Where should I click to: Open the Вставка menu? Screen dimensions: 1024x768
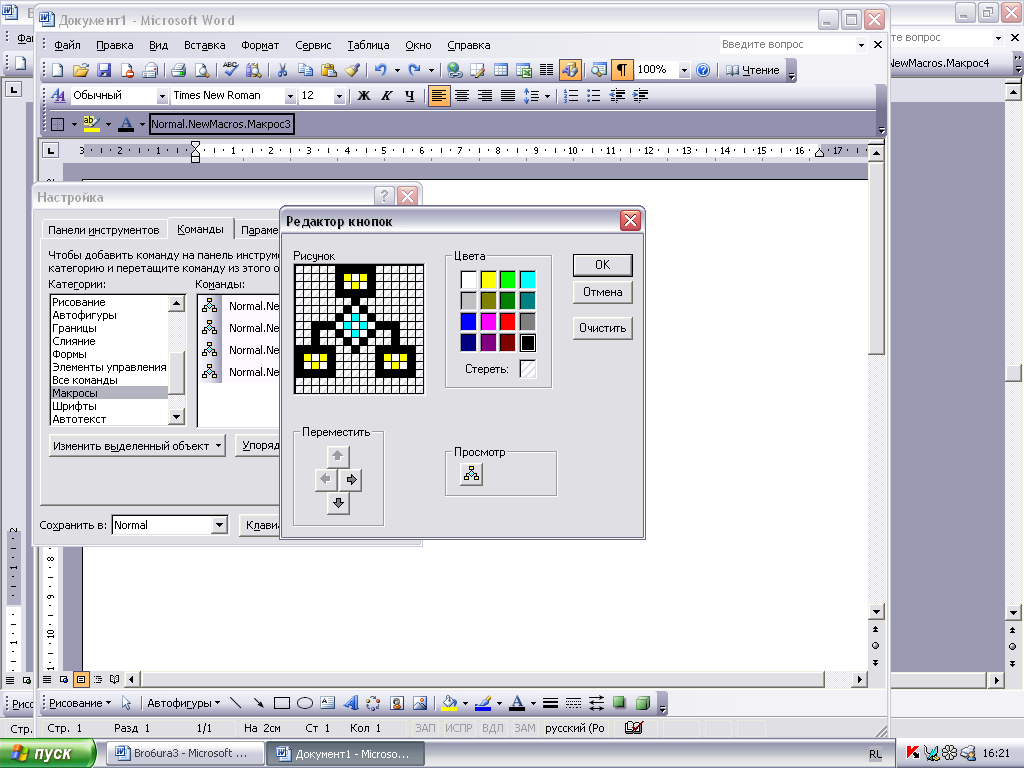click(x=204, y=45)
